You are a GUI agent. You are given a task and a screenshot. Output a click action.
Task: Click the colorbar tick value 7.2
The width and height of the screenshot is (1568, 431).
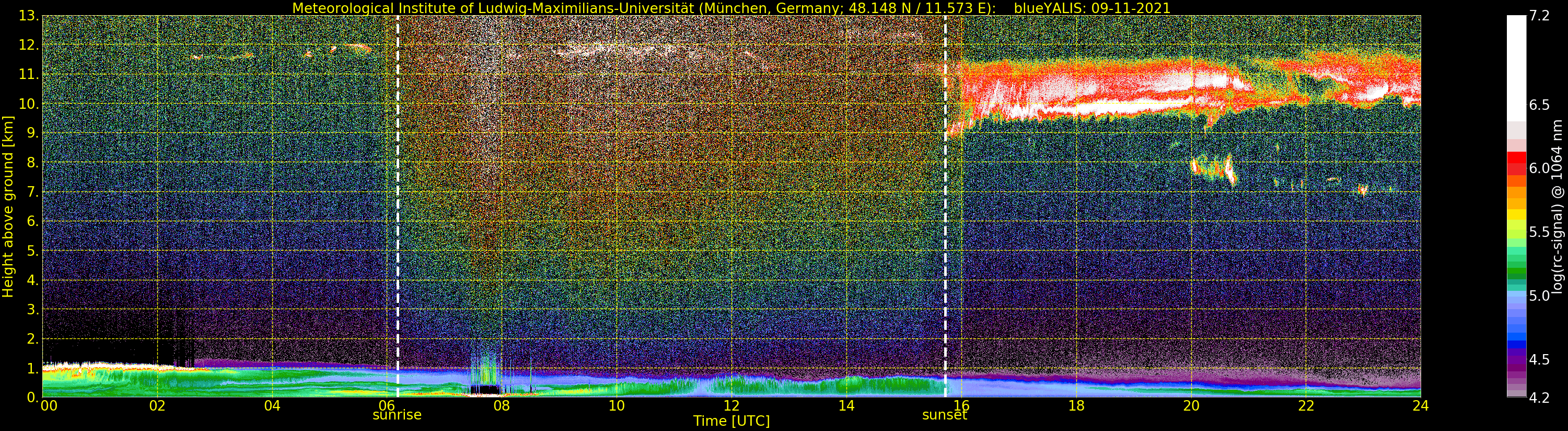click(x=1539, y=16)
